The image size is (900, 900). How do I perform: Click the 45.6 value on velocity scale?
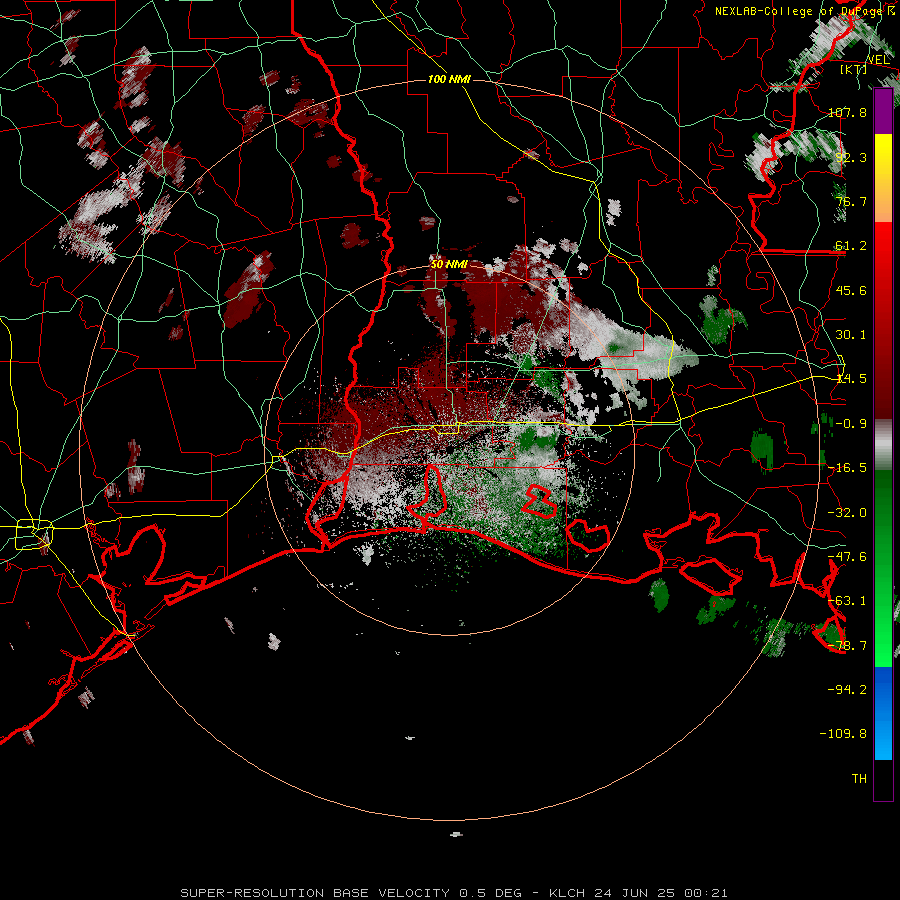click(x=851, y=290)
